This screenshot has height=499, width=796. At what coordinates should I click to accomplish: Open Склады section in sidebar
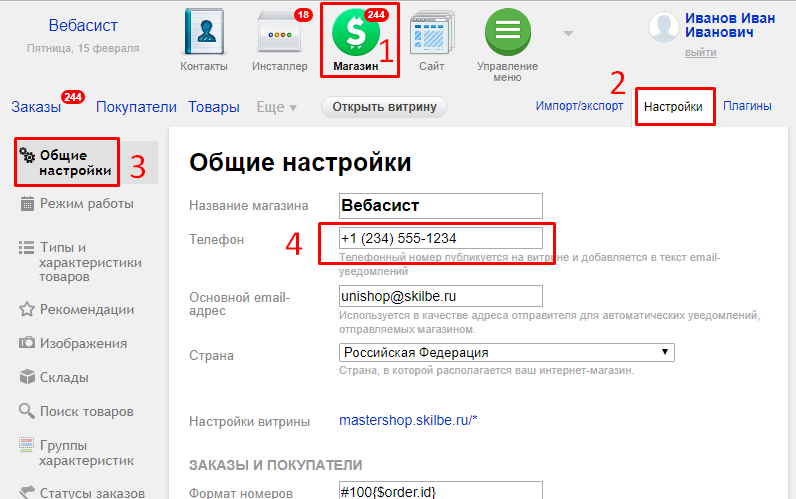tap(64, 377)
